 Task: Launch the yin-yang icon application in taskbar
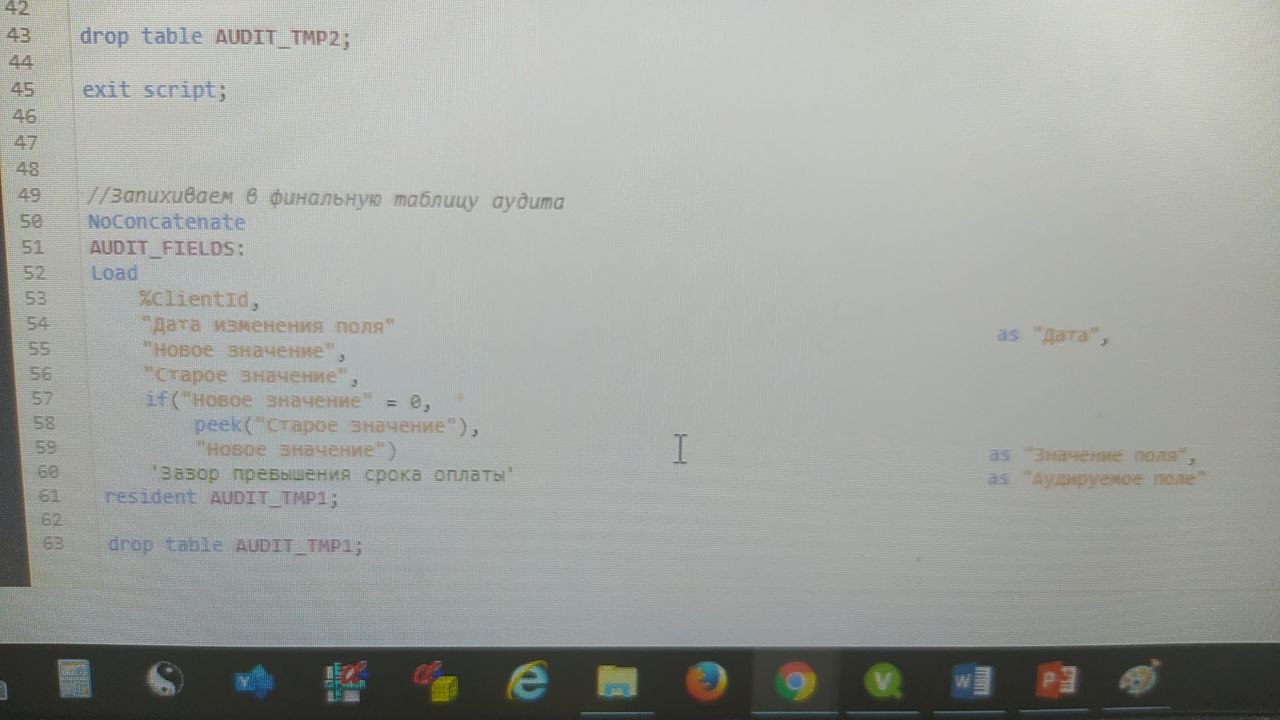(x=164, y=680)
